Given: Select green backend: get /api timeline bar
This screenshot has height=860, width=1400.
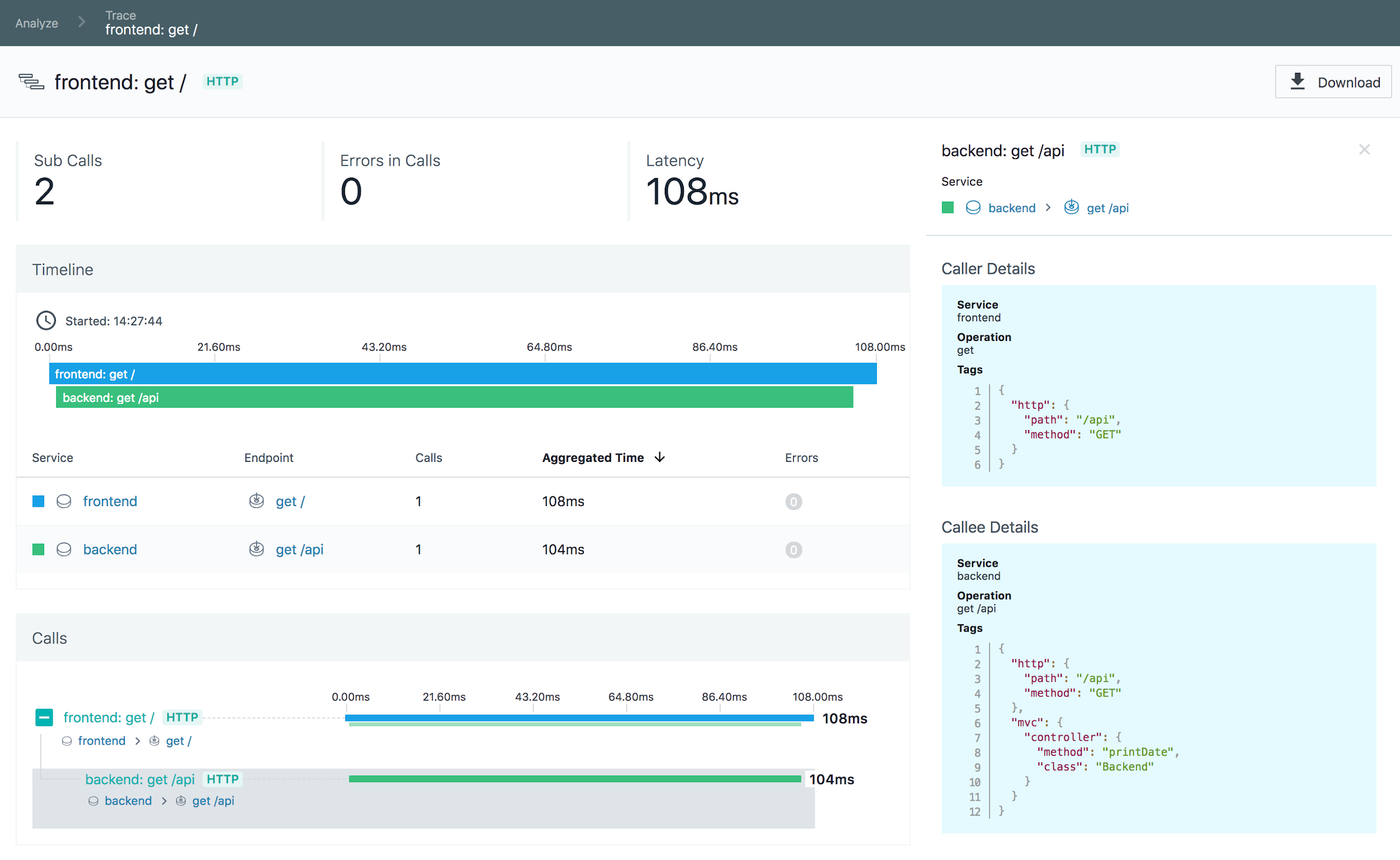Looking at the screenshot, I should click(x=454, y=398).
